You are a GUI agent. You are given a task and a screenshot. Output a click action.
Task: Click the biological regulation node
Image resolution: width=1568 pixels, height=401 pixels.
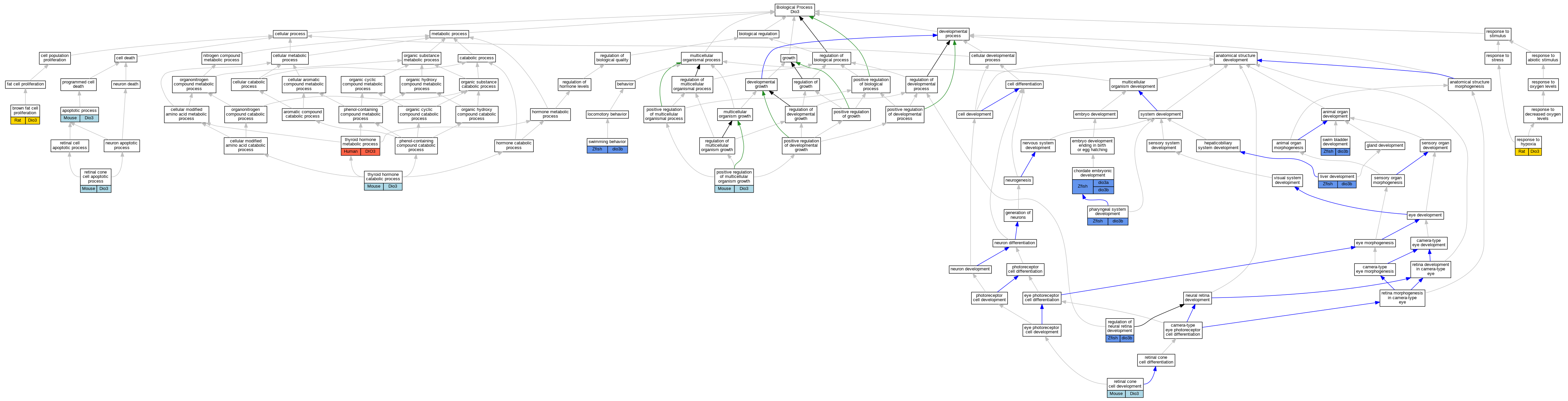[758, 34]
